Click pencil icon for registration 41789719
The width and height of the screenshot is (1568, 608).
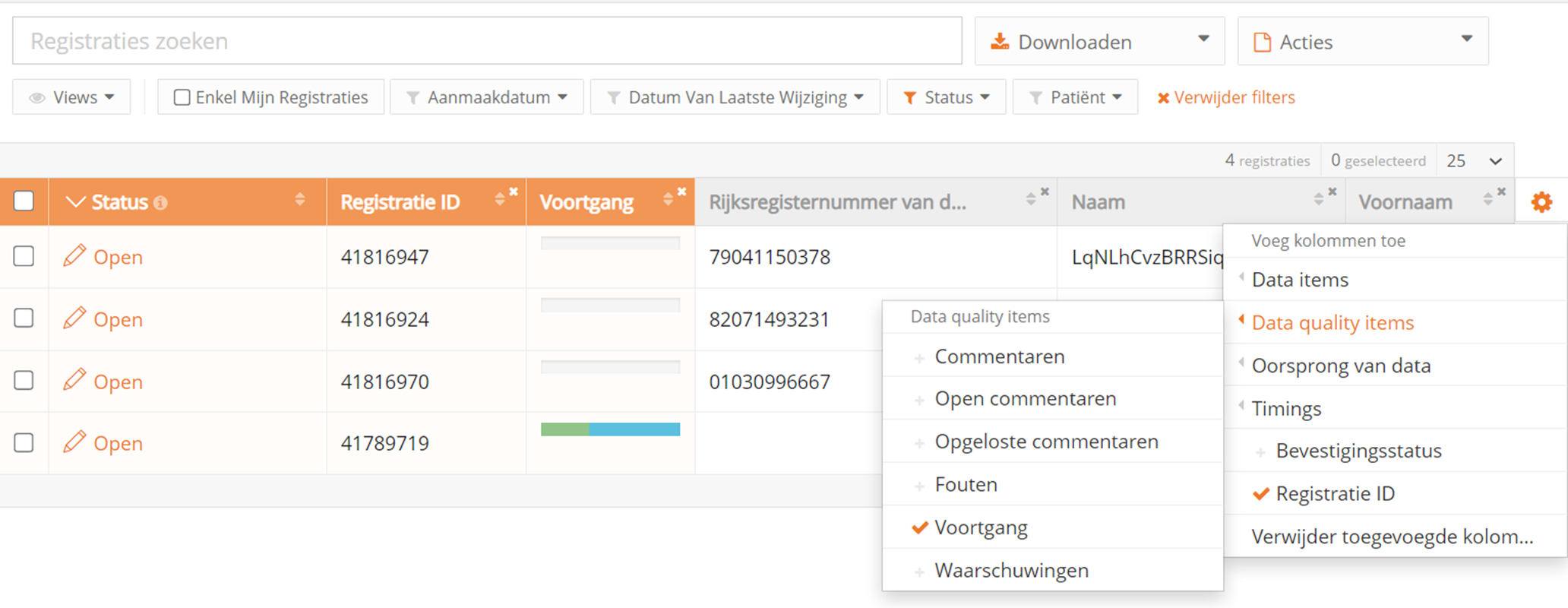pos(74,442)
